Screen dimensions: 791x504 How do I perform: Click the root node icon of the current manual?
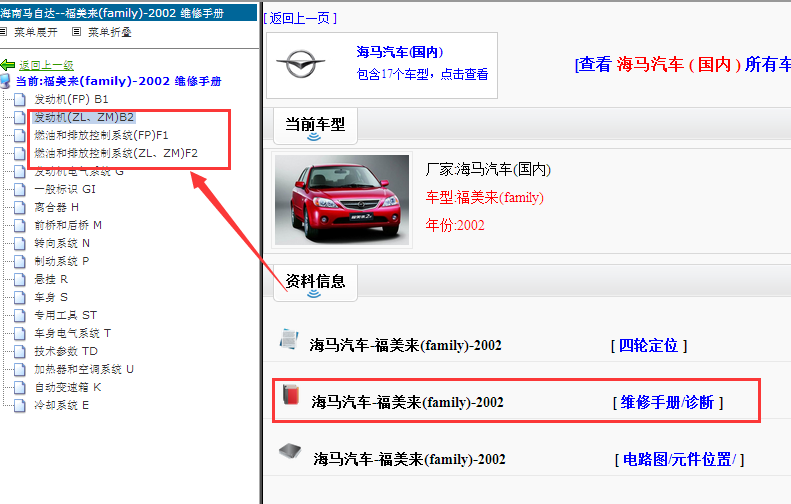coord(5,81)
